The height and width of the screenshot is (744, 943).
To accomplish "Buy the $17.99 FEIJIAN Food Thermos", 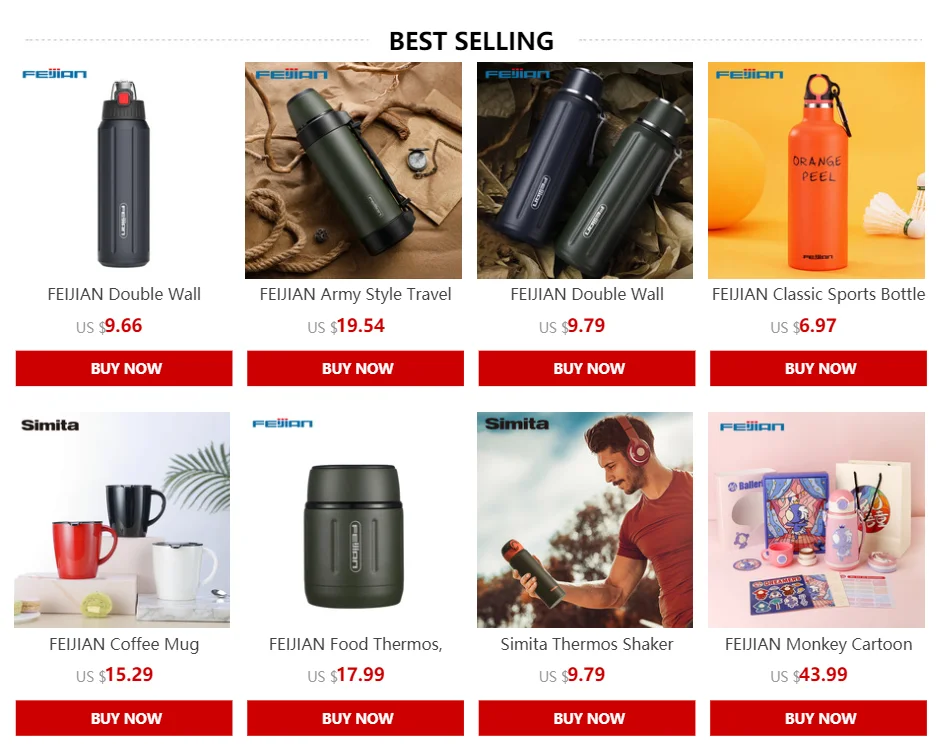I will point(355,718).
